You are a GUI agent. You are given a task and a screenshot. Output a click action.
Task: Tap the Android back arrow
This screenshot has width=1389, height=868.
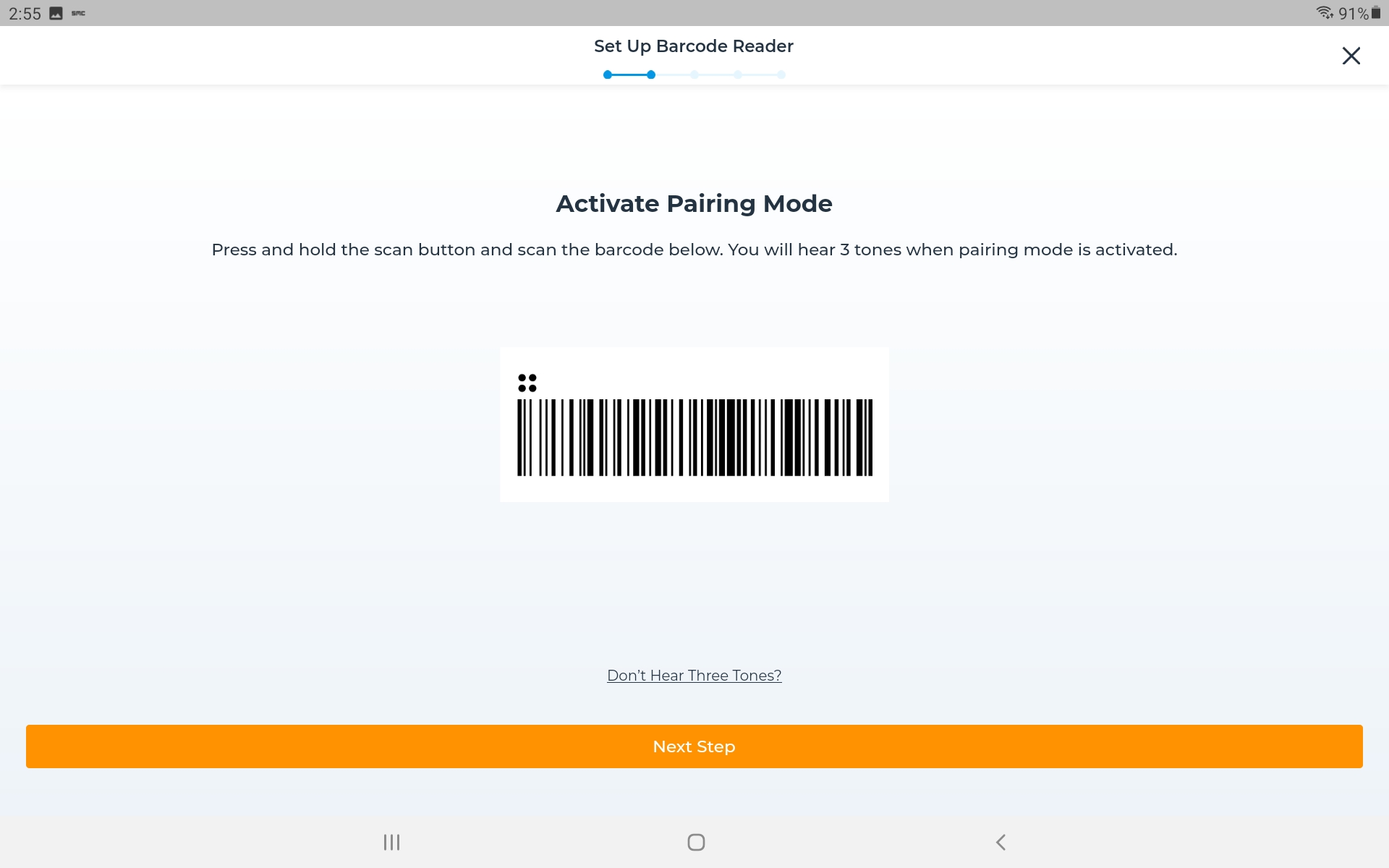pyautogui.click(x=1001, y=842)
